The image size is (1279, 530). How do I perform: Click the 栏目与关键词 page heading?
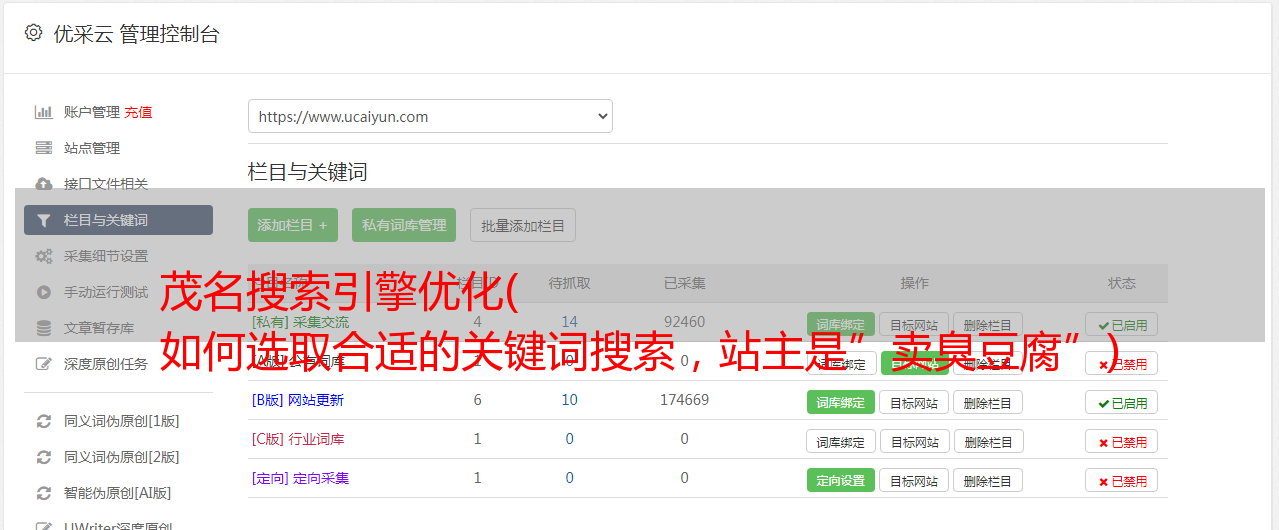(308, 172)
